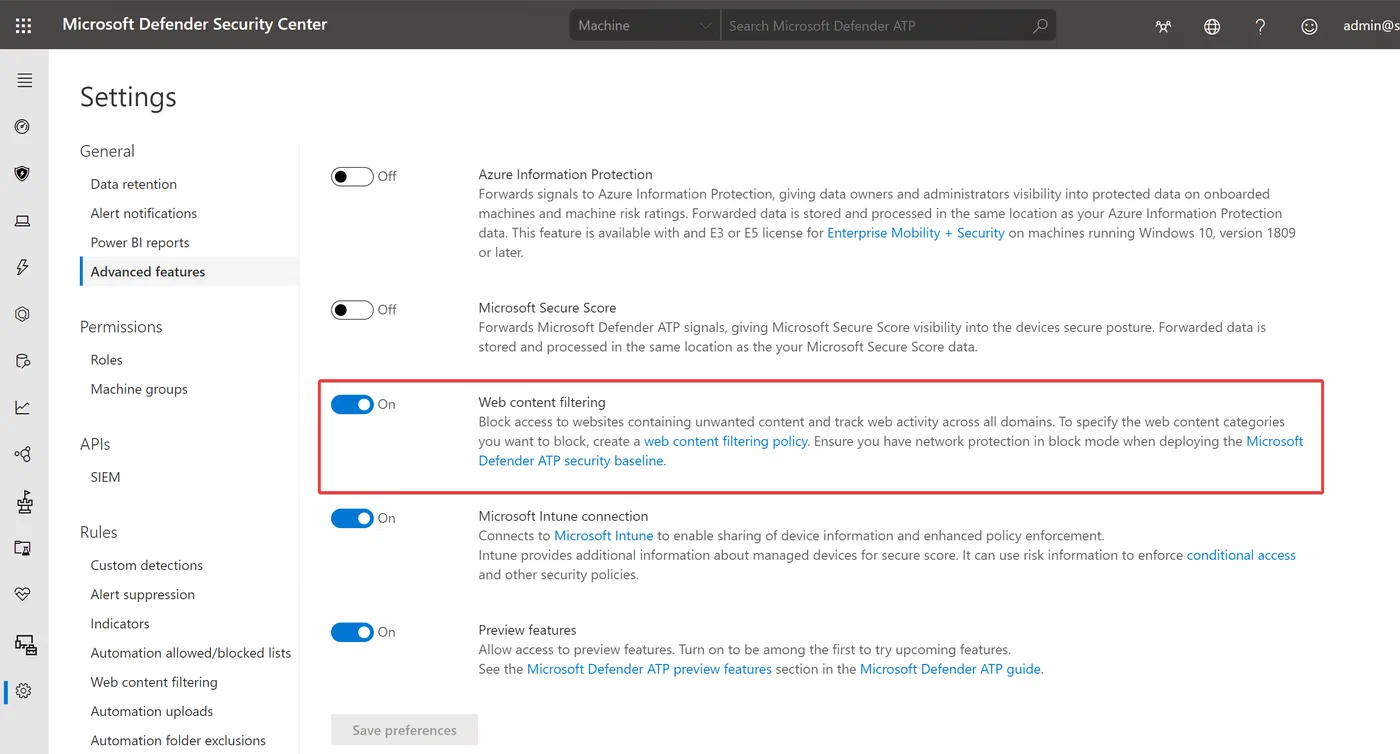Click the Rules section heading
The image size is (1400, 754).
click(x=99, y=532)
